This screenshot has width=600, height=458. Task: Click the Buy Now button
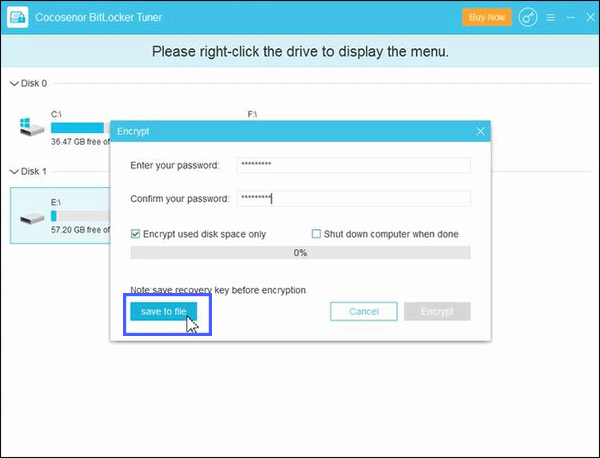pos(487,17)
